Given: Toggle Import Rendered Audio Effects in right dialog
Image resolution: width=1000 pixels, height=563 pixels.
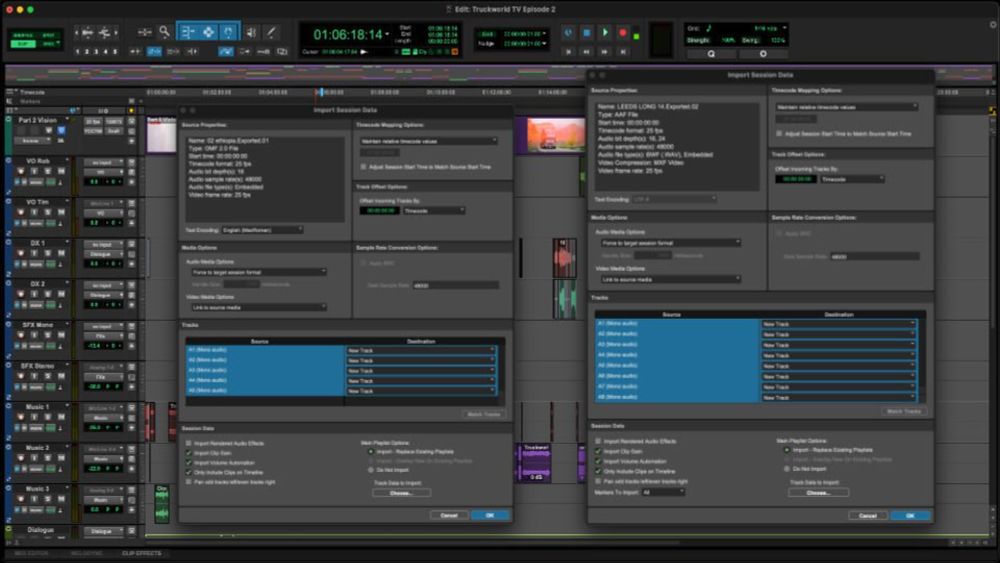Looking at the screenshot, I should 598,441.
